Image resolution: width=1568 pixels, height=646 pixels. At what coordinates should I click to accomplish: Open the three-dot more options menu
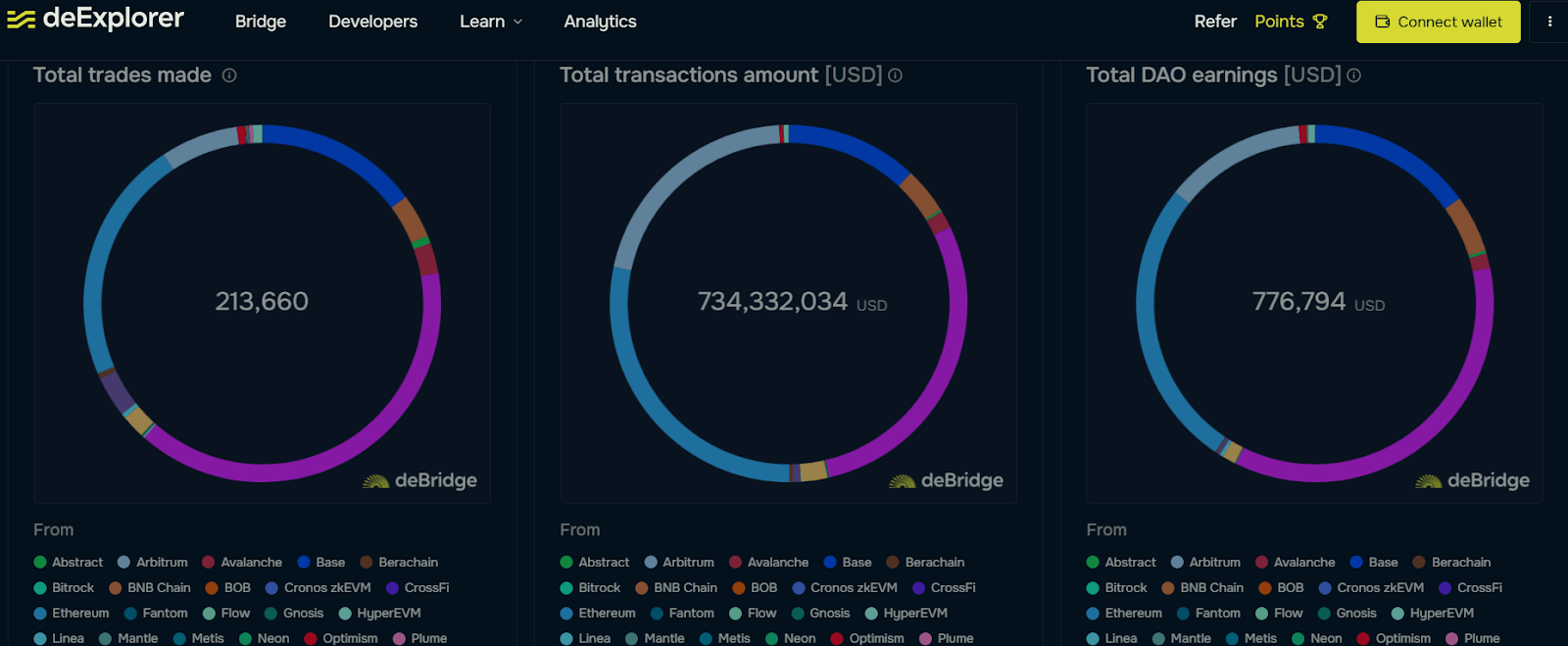1549,22
